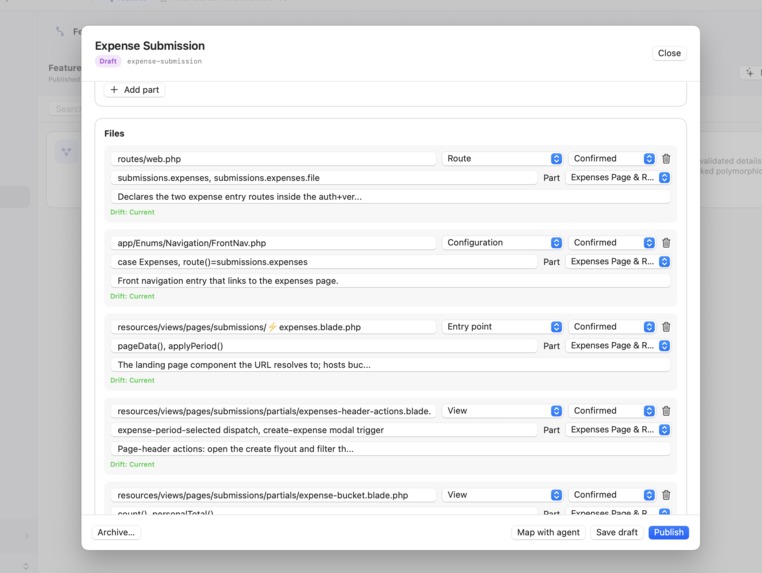Edit the app/Enums/Navigation/FrontNav.php path field
This screenshot has width=762, height=573.
[273, 243]
